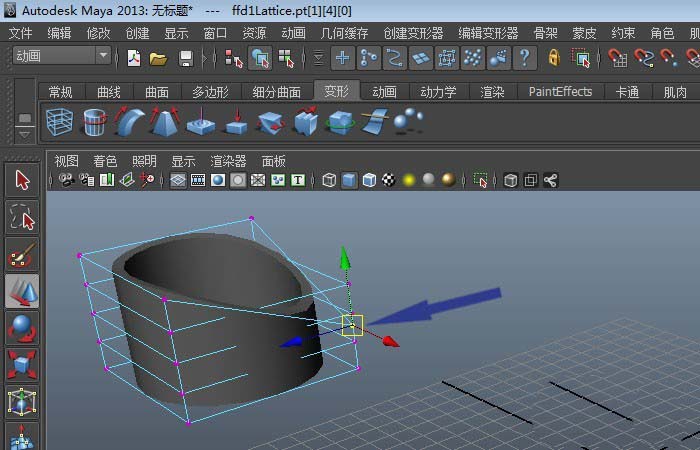Toggle textured checker sphere display
Screen dimensions: 700x450
point(389,180)
